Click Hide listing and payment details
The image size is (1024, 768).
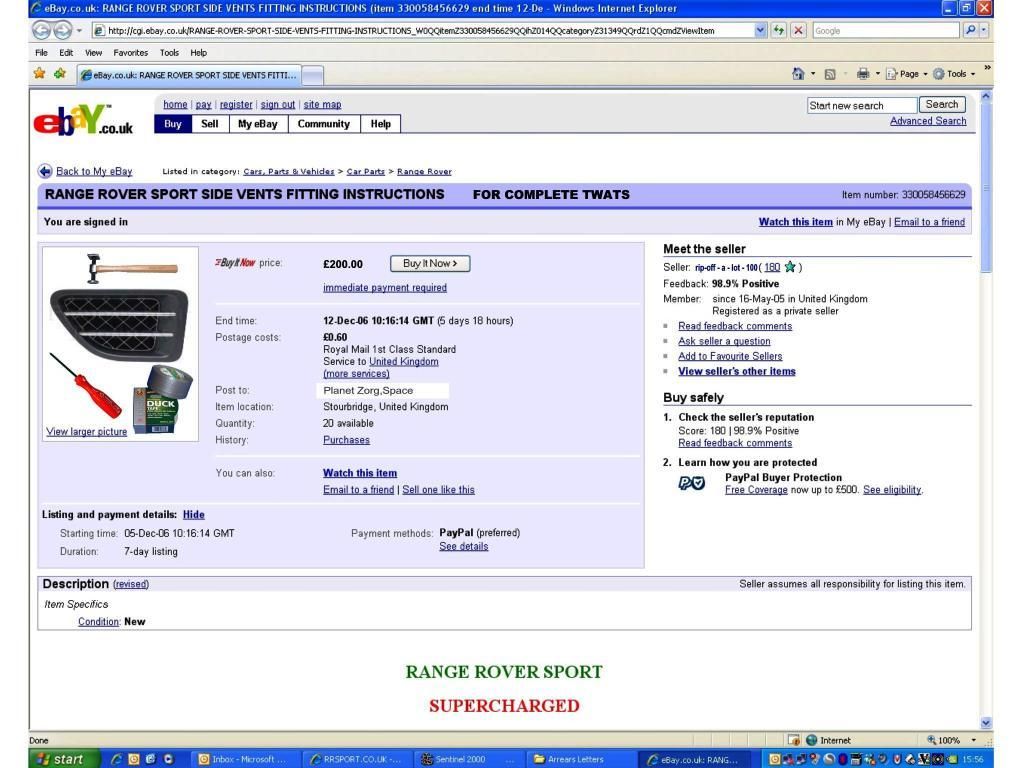(193, 515)
